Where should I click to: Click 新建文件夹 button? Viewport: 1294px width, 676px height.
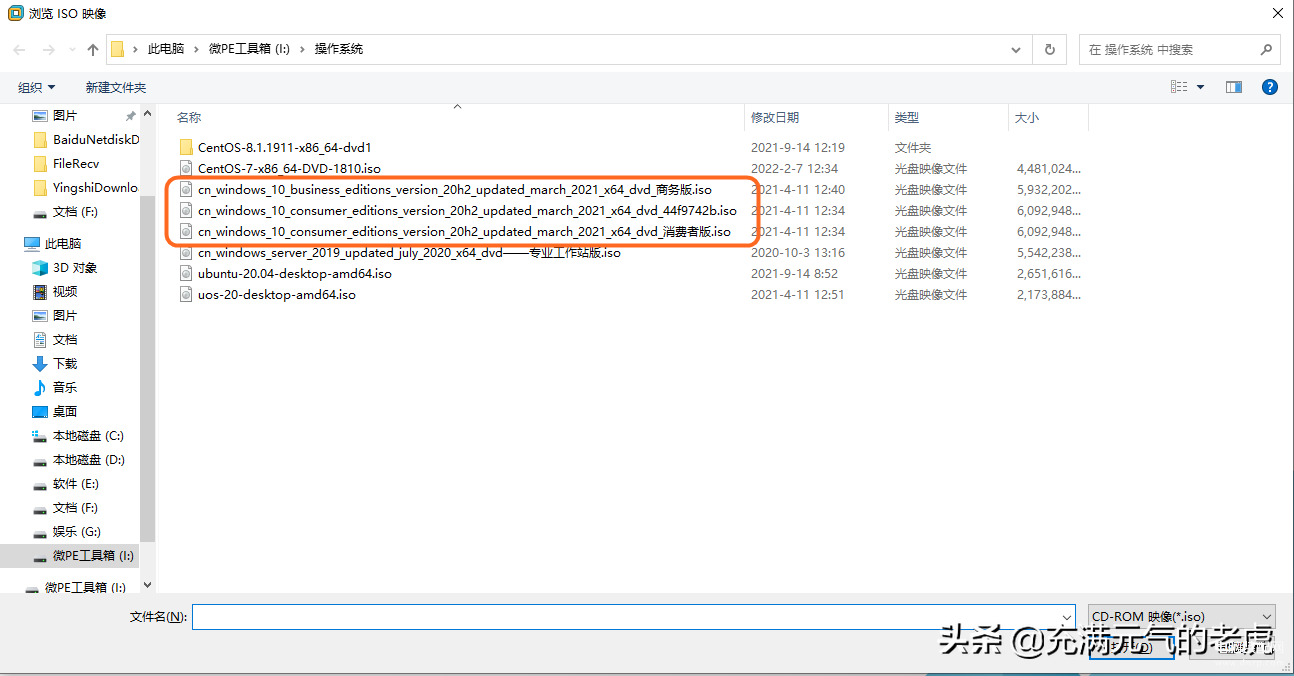coord(116,88)
